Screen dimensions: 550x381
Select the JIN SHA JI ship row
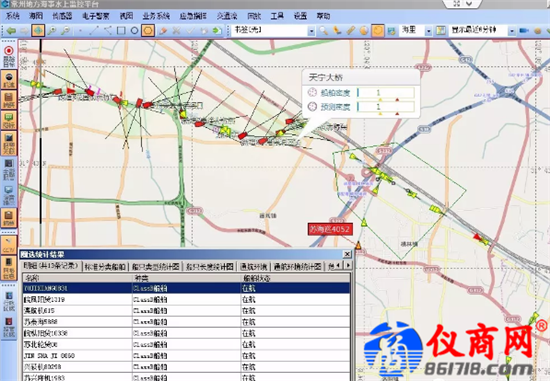click(187, 355)
